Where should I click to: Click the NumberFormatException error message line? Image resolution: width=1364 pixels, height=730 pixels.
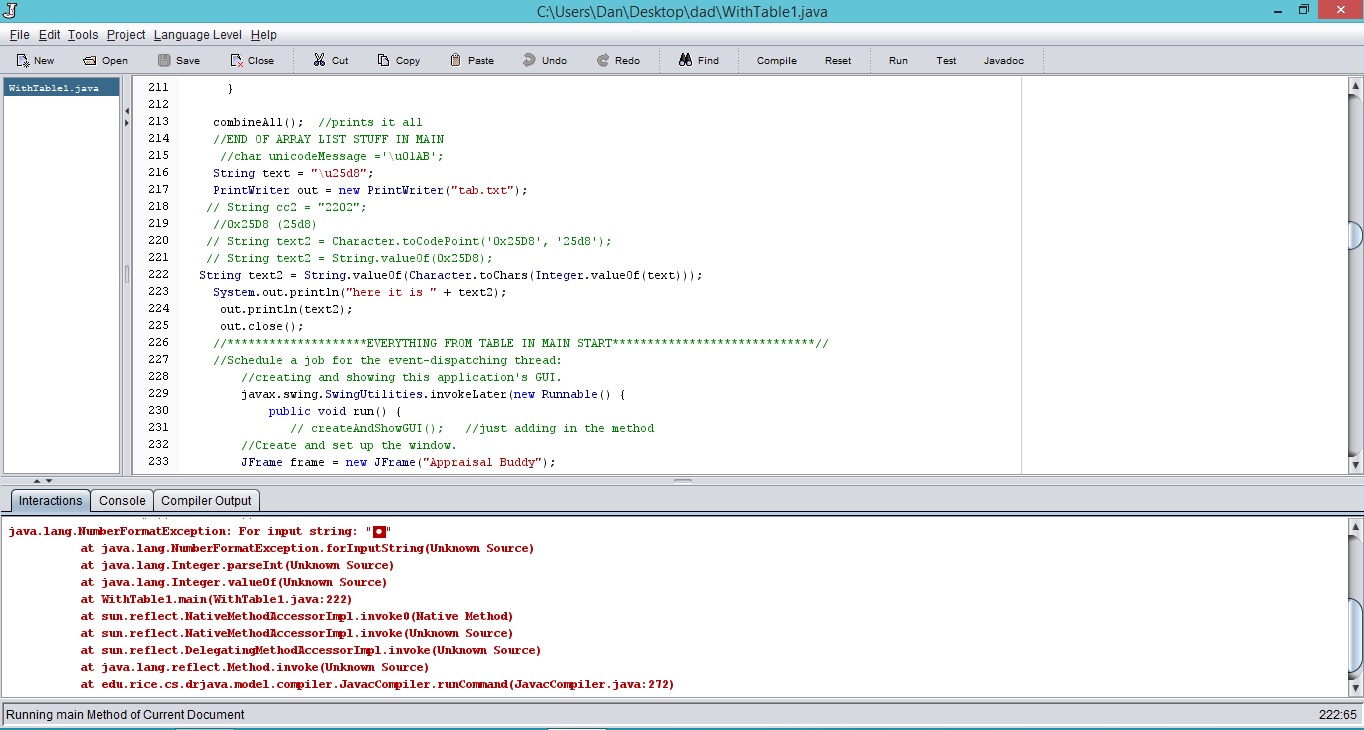(200, 531)
